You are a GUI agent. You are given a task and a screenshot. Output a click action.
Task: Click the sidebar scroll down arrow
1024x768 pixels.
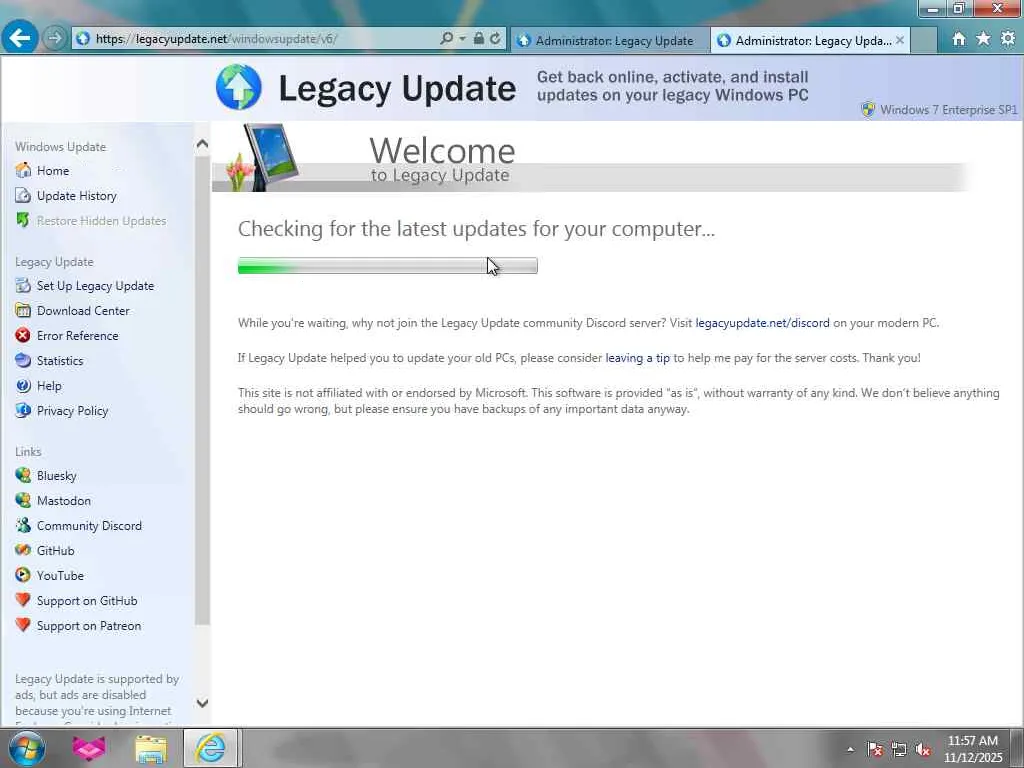[202, 703]
